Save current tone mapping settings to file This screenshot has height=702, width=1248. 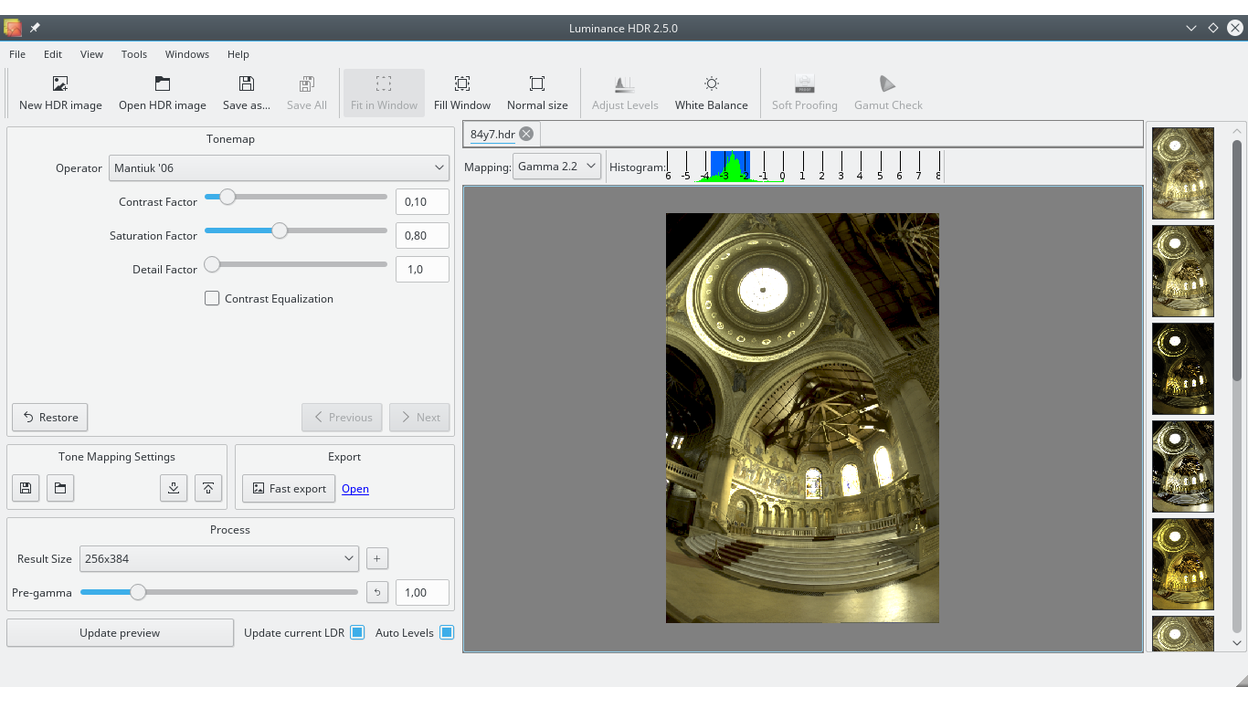25,488
